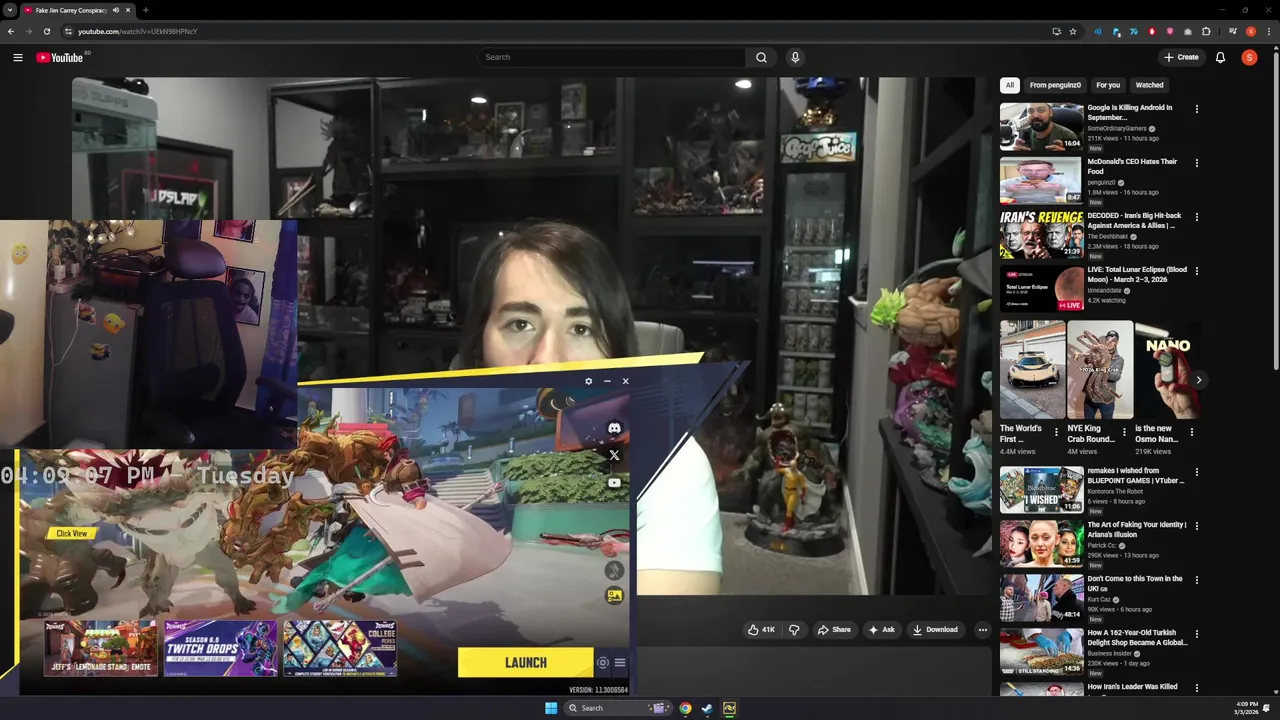Click the YouTube logo home link

(x=60, y=57)
